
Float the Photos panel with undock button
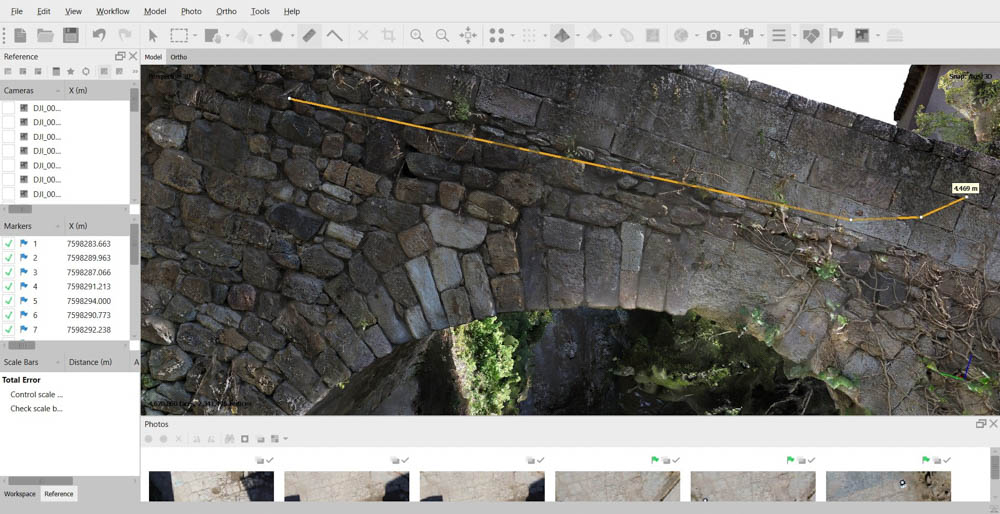point(981,423)
